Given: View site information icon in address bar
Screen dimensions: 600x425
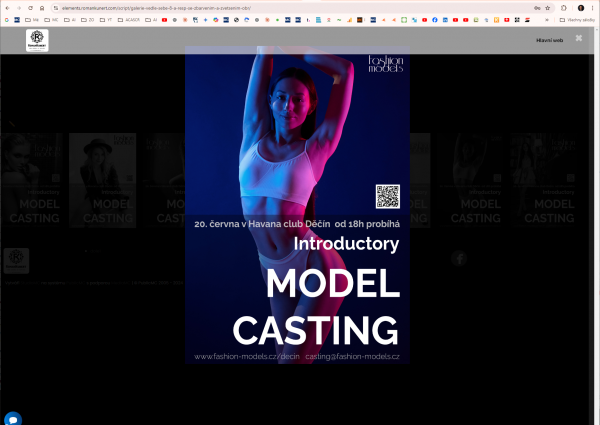Looking at the screenshot, I should pyautogui.click(x=56, y=8).
